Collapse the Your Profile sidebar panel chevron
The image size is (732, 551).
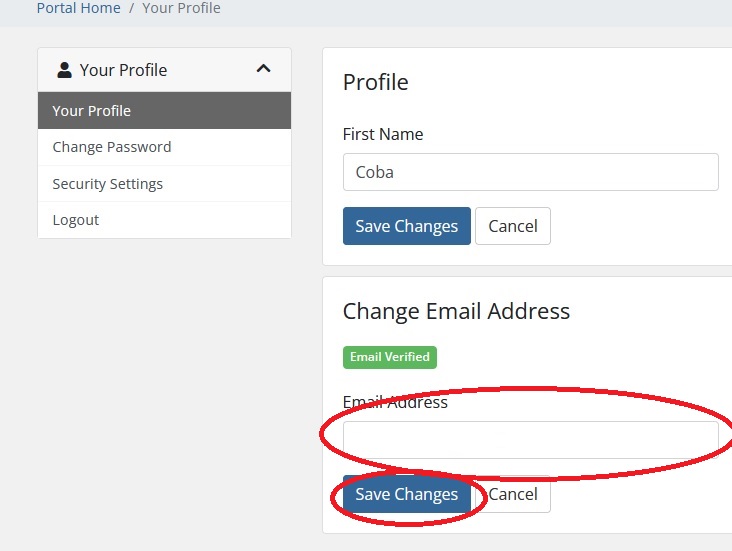point(263,69)
